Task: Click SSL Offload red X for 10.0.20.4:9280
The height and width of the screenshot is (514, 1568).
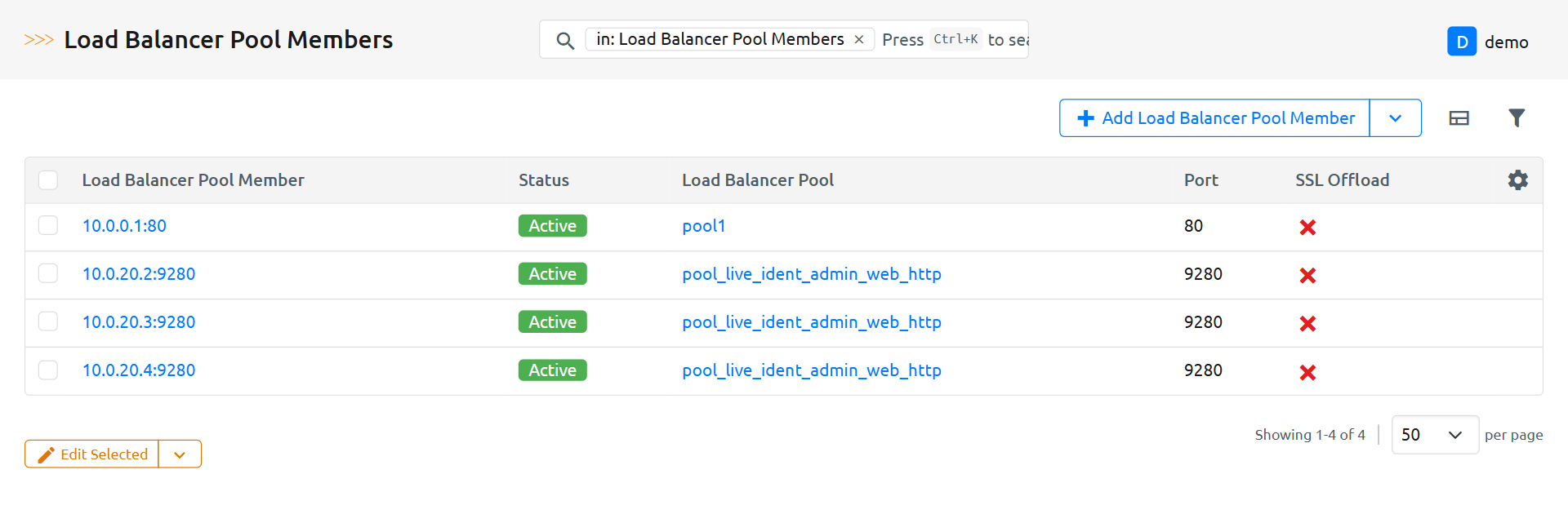Action: 1307,372
